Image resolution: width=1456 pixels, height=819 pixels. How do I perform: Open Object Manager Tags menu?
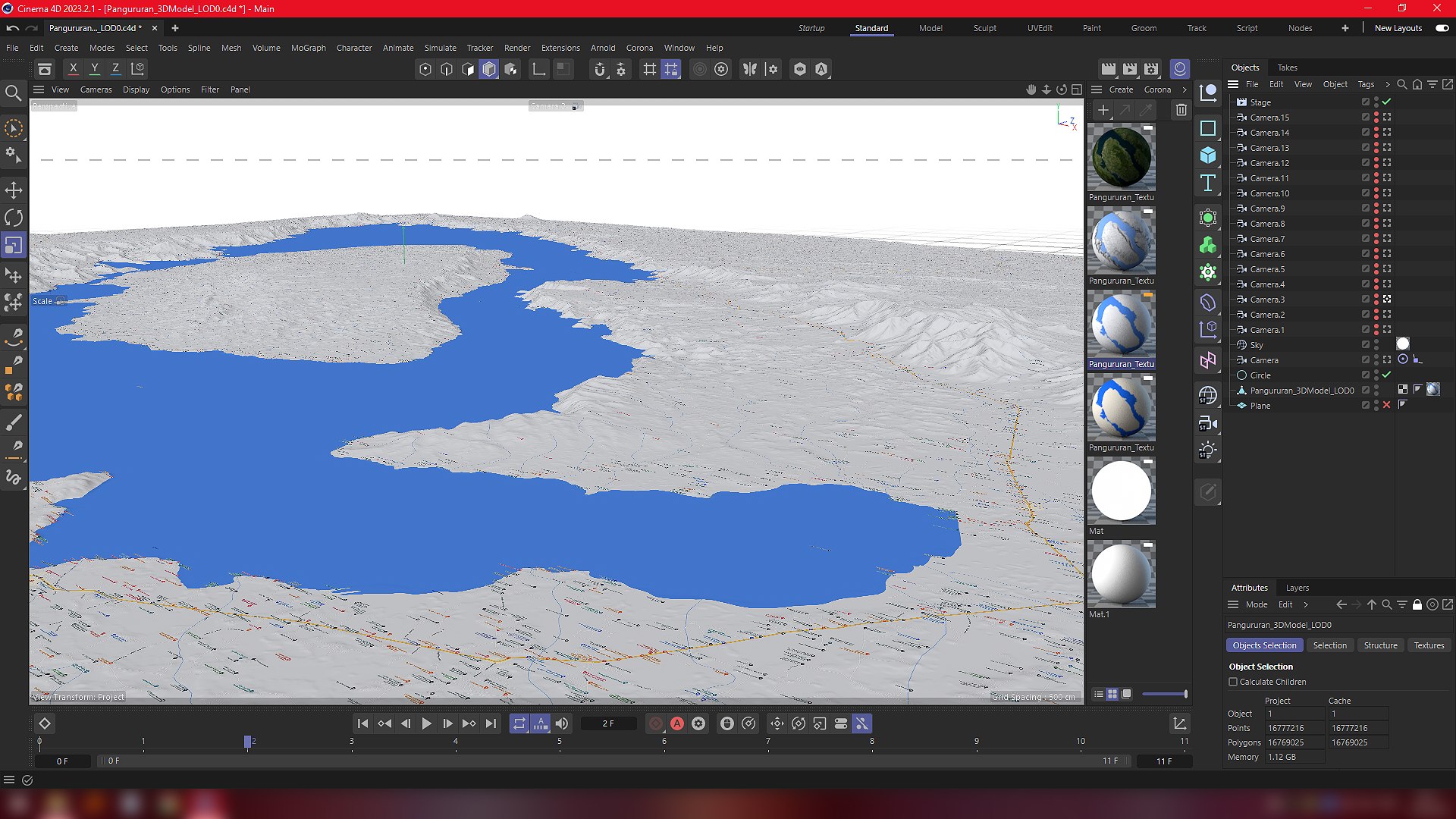(x=1366, y=84)
